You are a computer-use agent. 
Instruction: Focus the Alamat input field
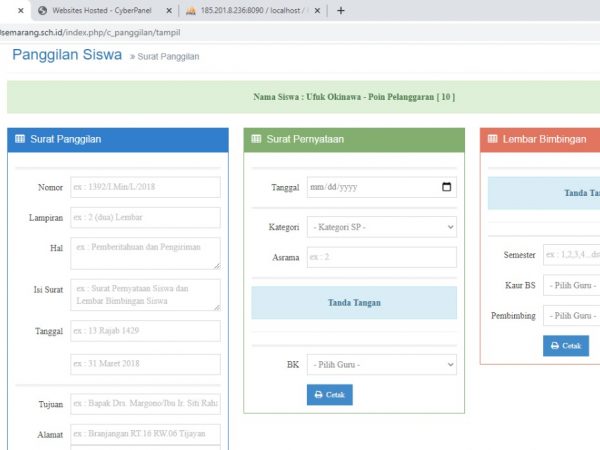pyautogui.click(x=145, y=434)
